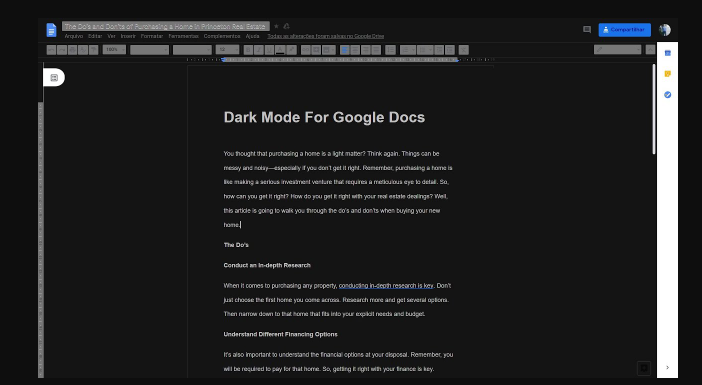Open Google Keep side panel
Image resolution: width=702 pixels, height=385 pixels.
(668, 74)
